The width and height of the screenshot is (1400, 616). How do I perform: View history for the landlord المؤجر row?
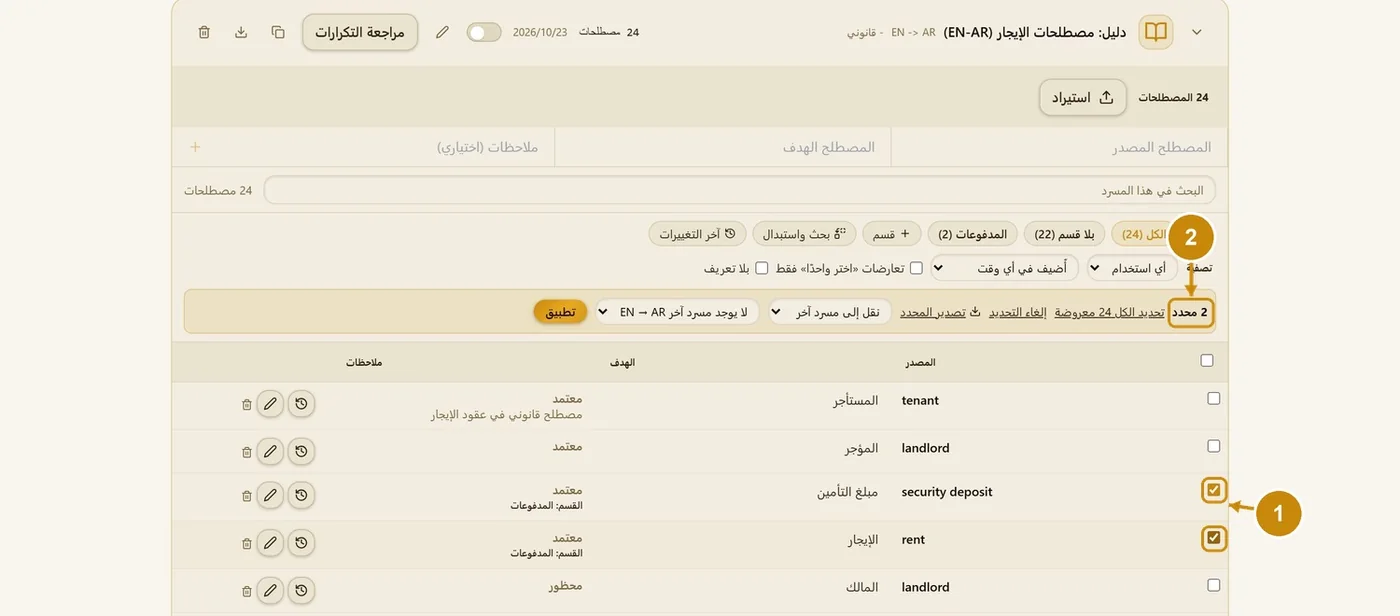[301, 451]
